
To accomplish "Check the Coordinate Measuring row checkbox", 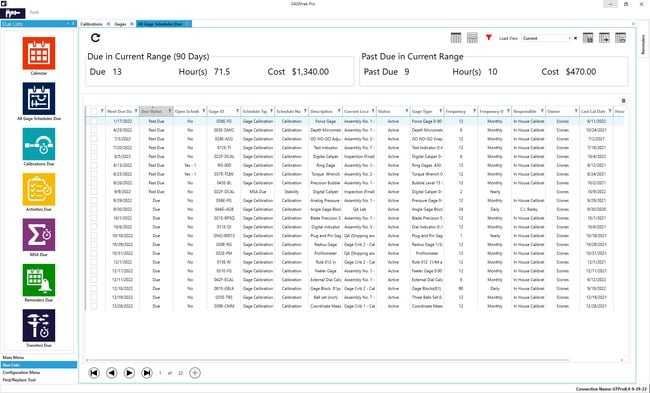I will (x=94, y=306).
